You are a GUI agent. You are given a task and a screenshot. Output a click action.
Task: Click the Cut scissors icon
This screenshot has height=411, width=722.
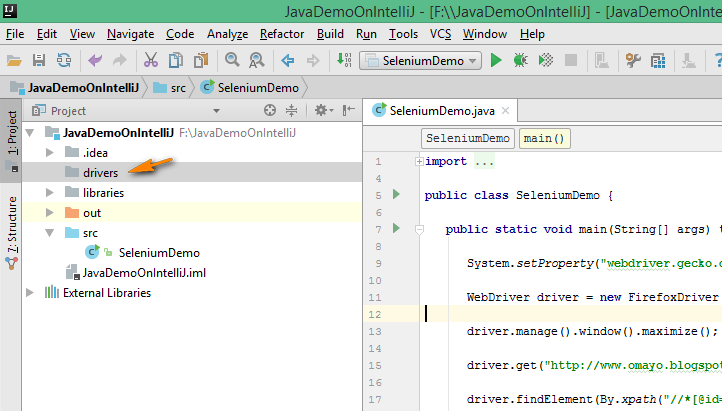pyautogui.click(x=151, y=60)
